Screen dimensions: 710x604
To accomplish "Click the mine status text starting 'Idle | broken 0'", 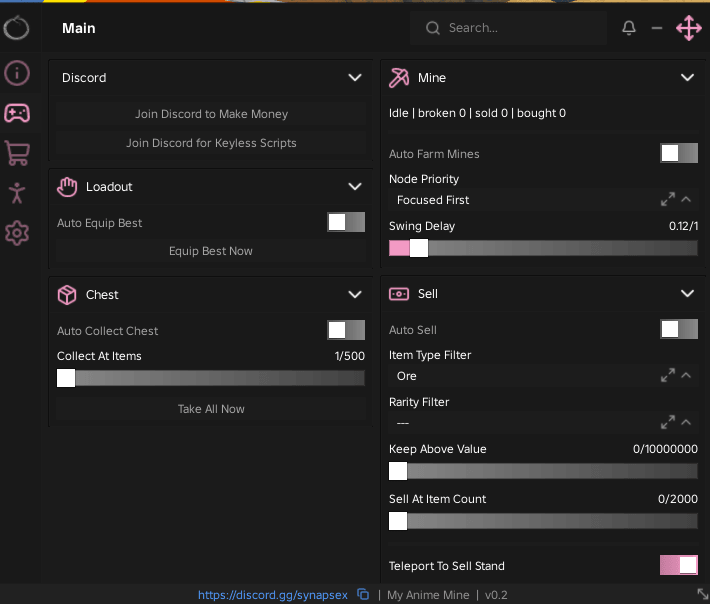I will [x=477, y=113].
